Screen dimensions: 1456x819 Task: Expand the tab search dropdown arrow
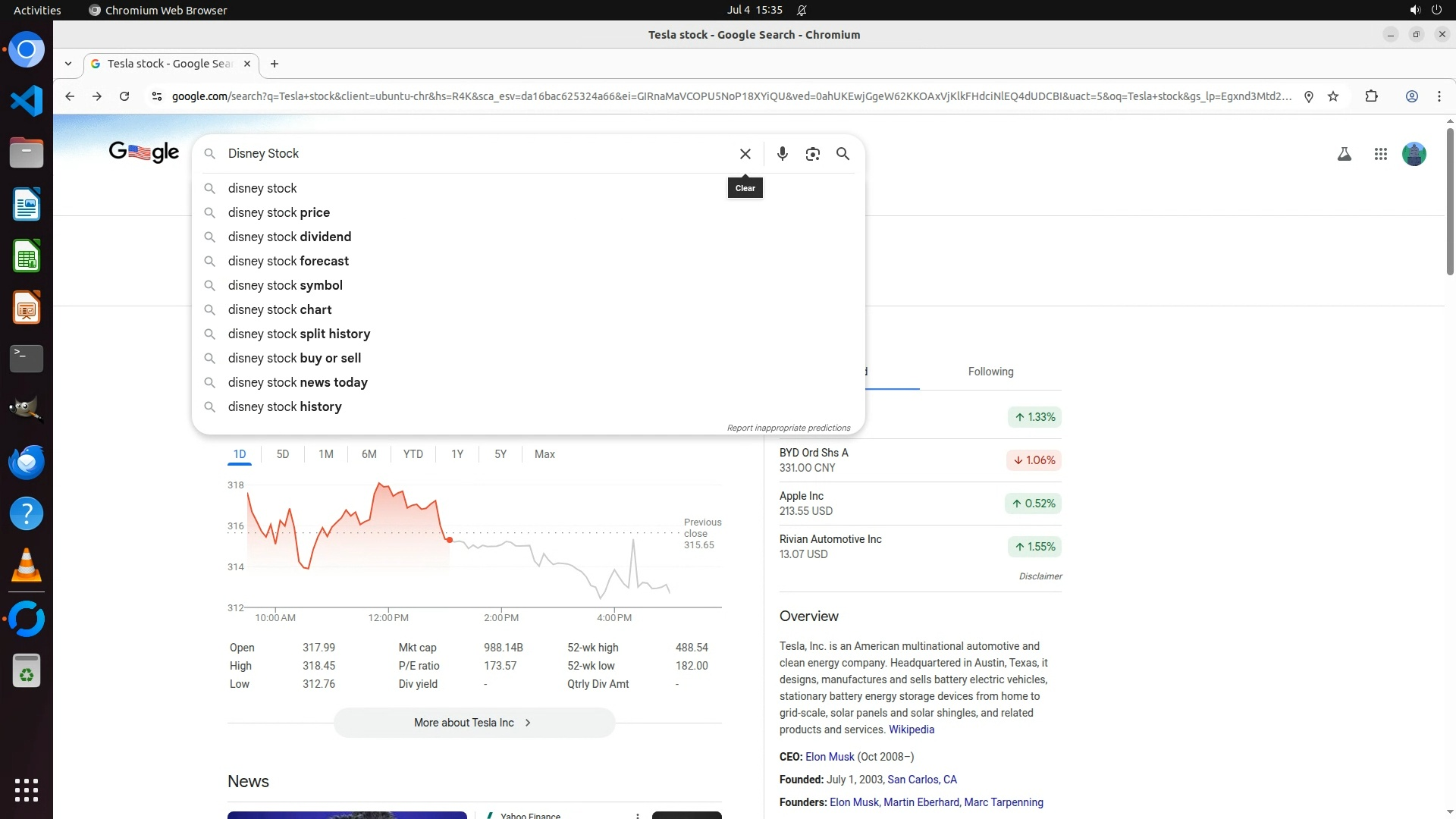click(68, 64)
